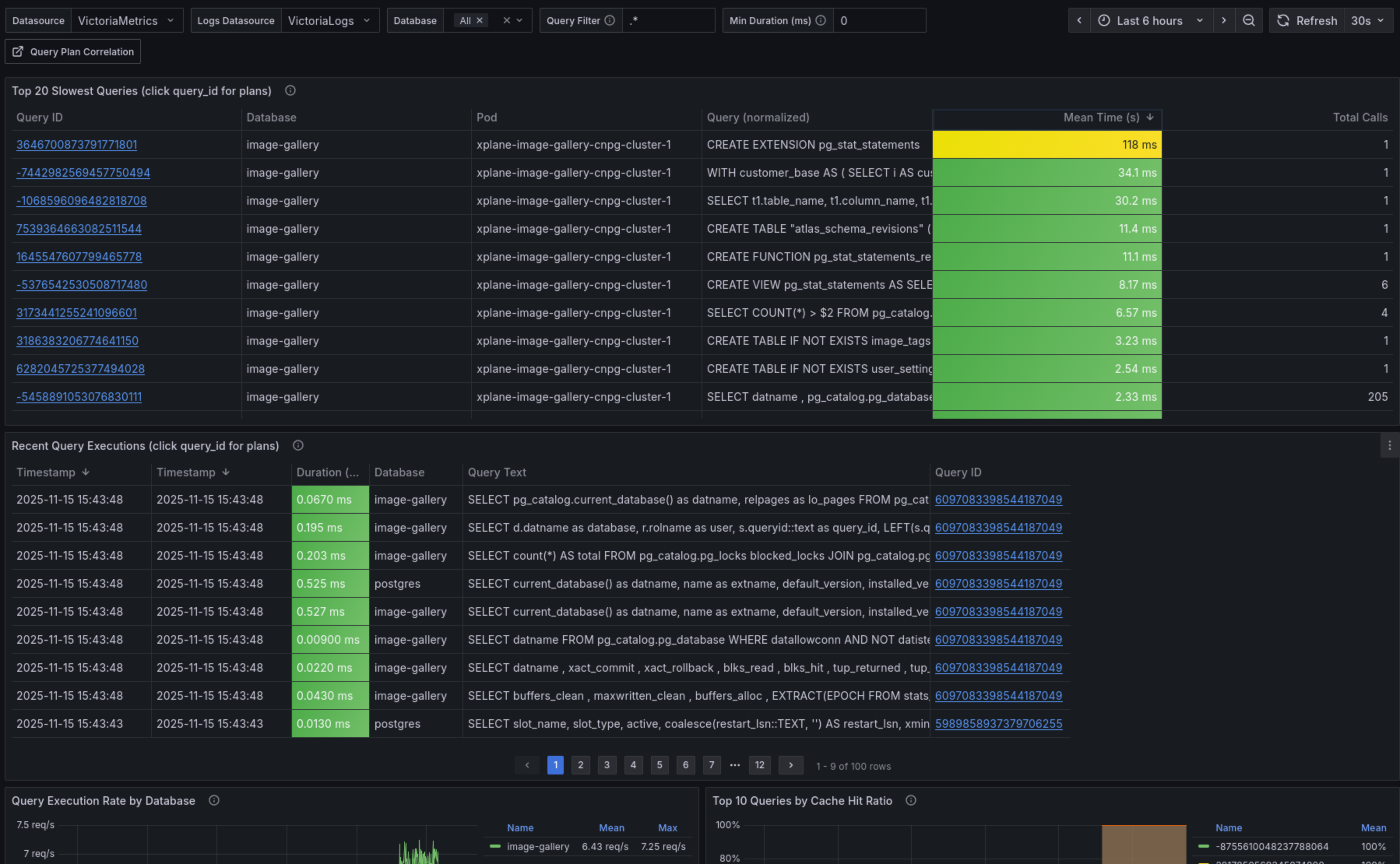Open the Recent Query Executions panel menu
The height and width of the screenshot is (864, 1400).
coord(1390,445)
